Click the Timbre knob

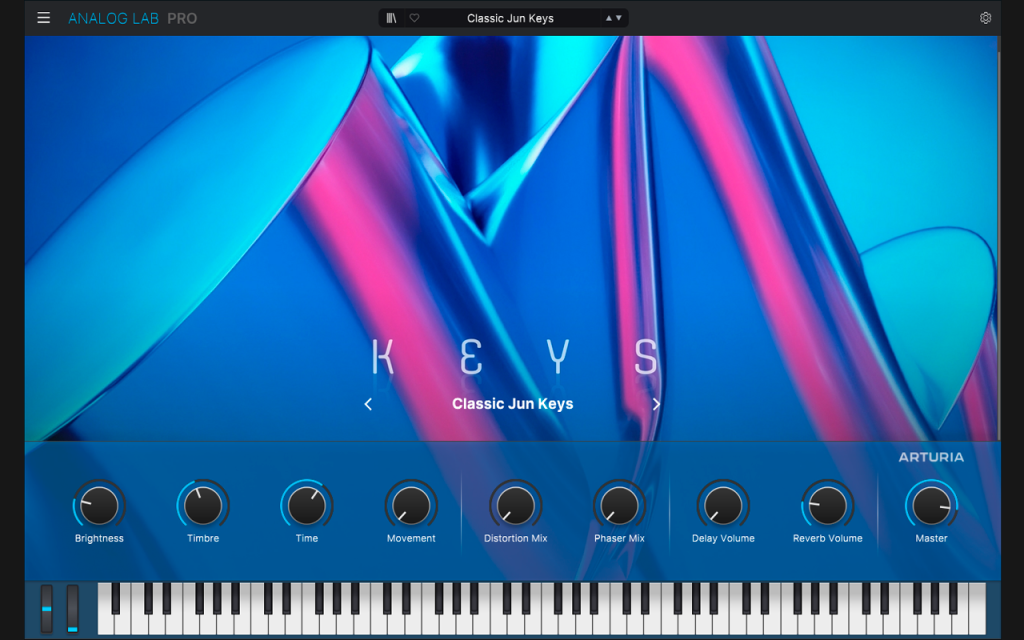(x=203, y=505)
